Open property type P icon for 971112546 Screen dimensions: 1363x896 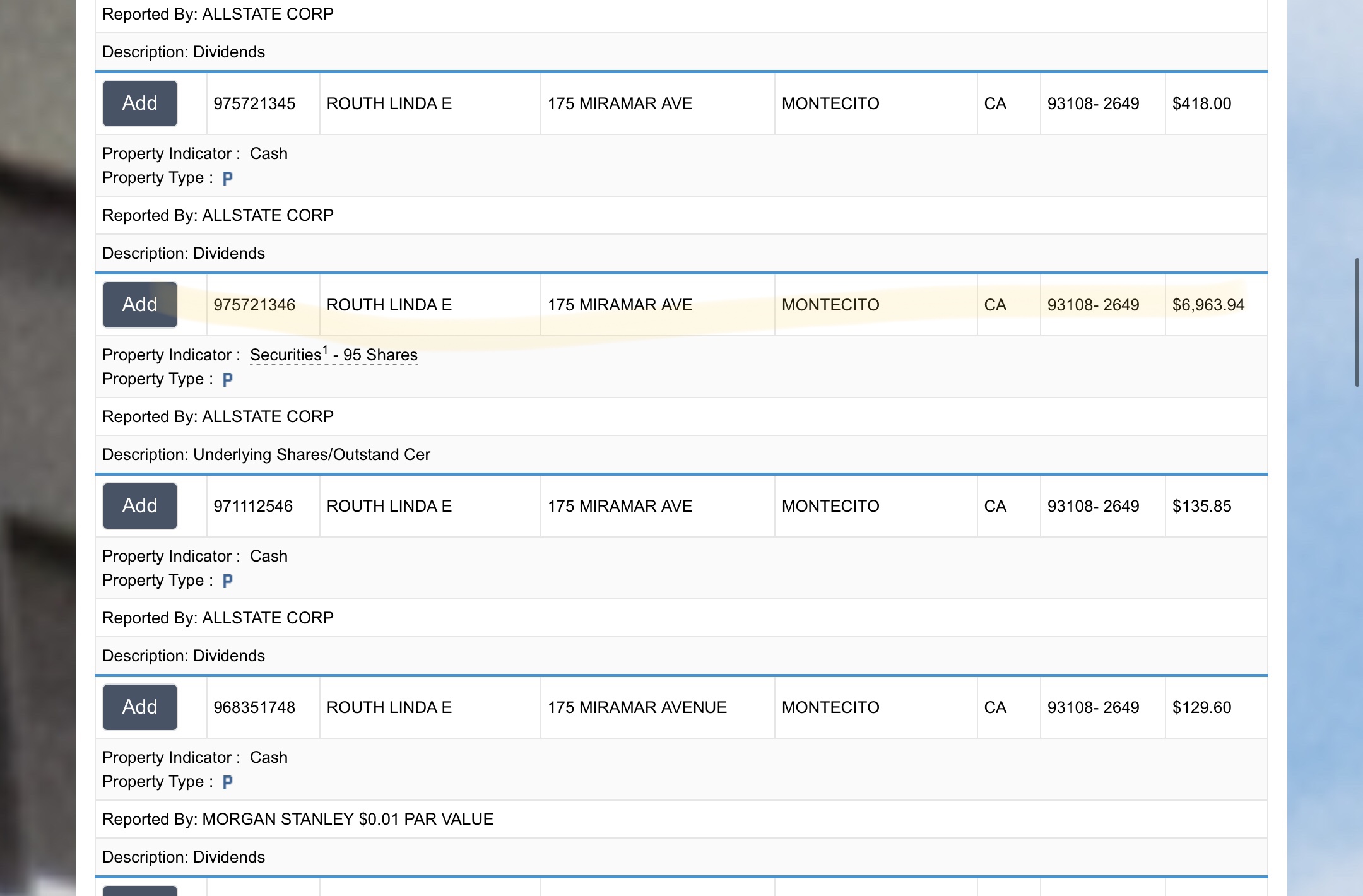click(x=228, y=581)
